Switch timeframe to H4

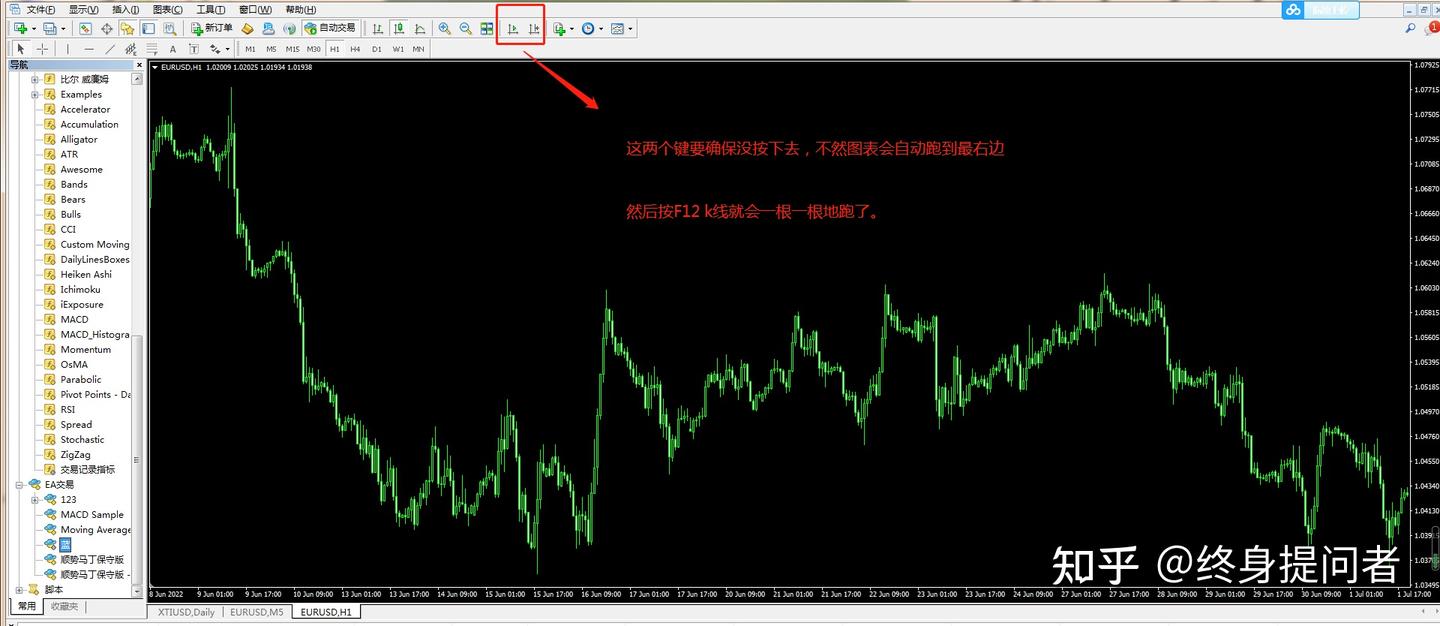point(355,48)
